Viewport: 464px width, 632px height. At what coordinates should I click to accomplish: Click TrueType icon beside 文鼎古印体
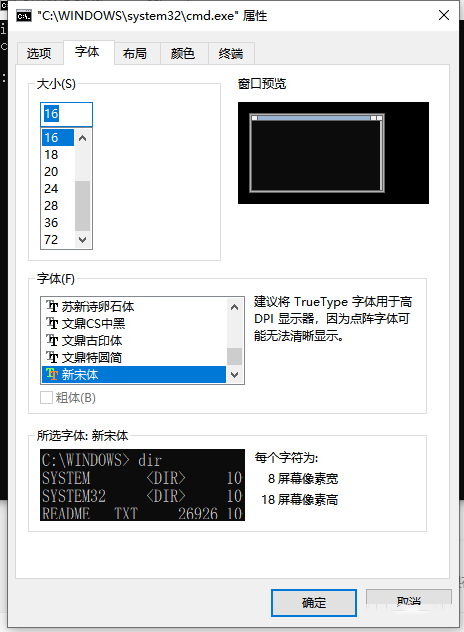coord(52,340)
